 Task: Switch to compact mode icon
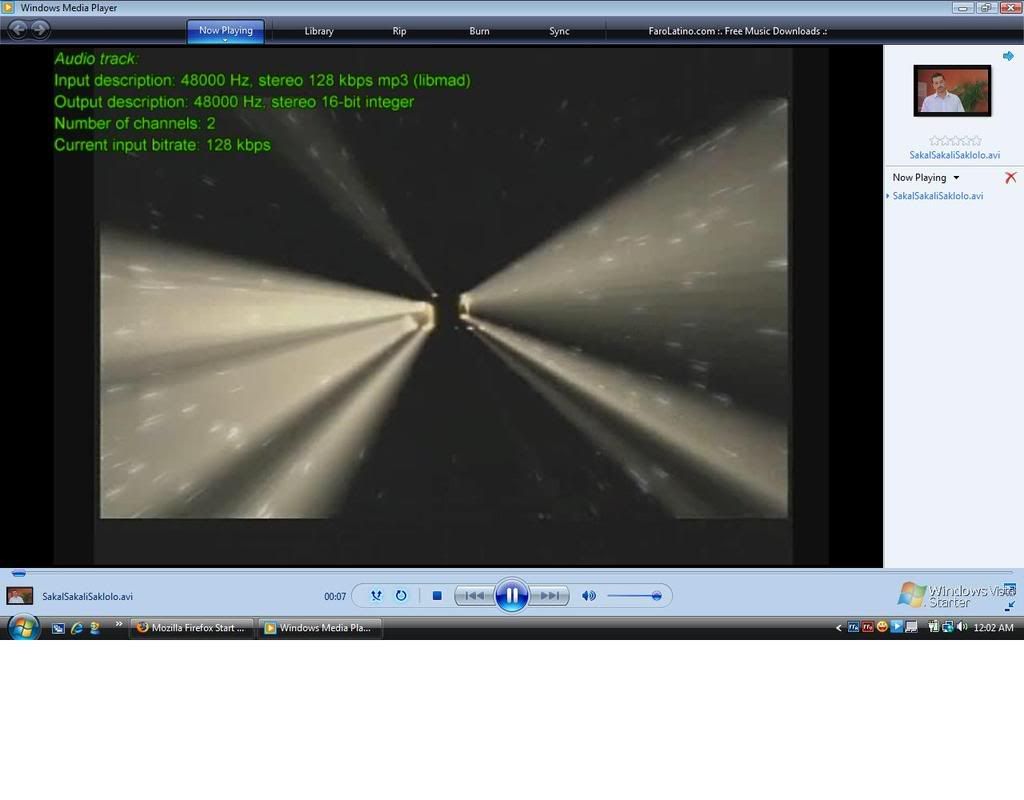point(1010,606)
